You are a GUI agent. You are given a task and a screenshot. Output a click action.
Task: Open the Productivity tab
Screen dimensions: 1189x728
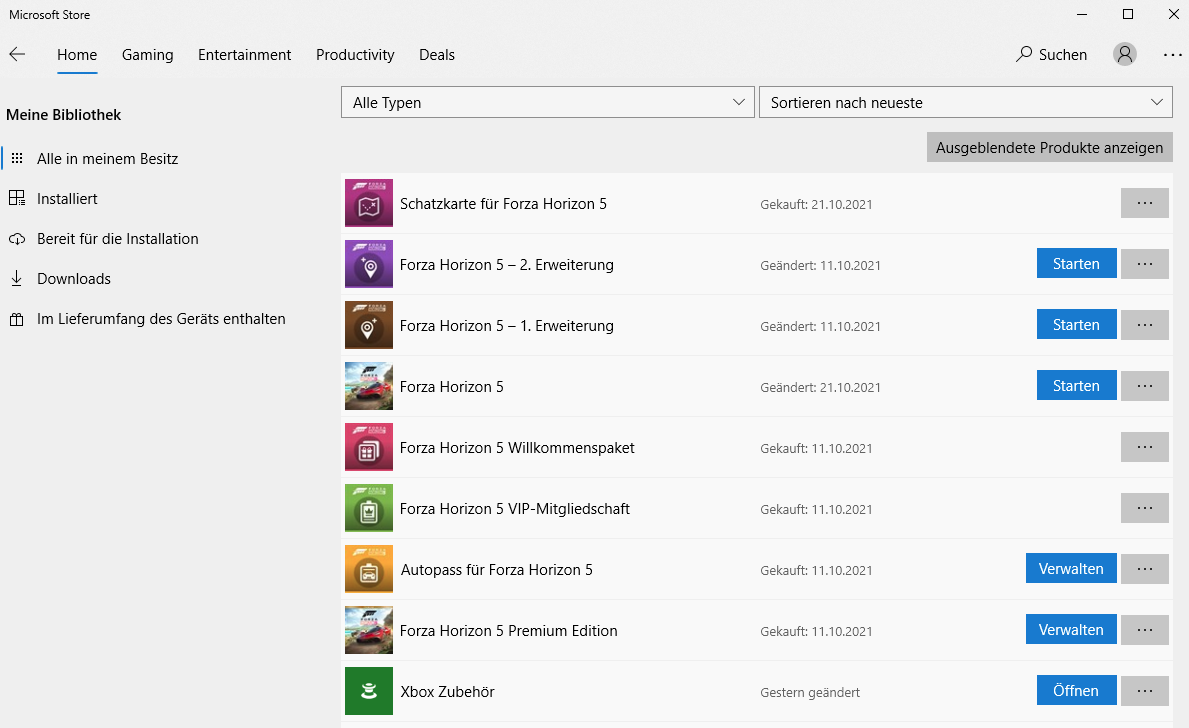(355, 55)
